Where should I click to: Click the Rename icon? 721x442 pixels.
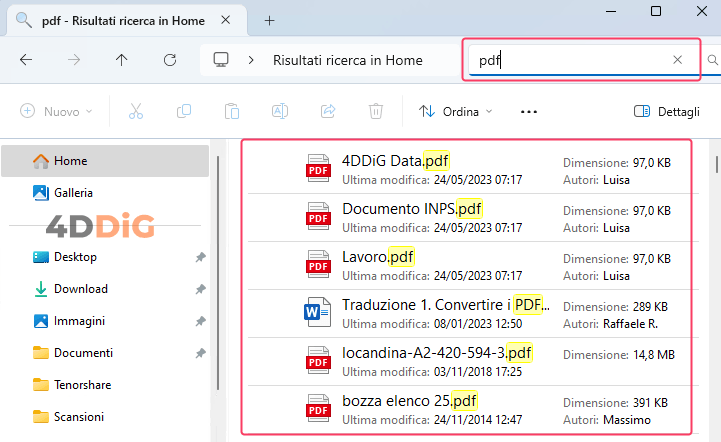(x=280, y=111)
